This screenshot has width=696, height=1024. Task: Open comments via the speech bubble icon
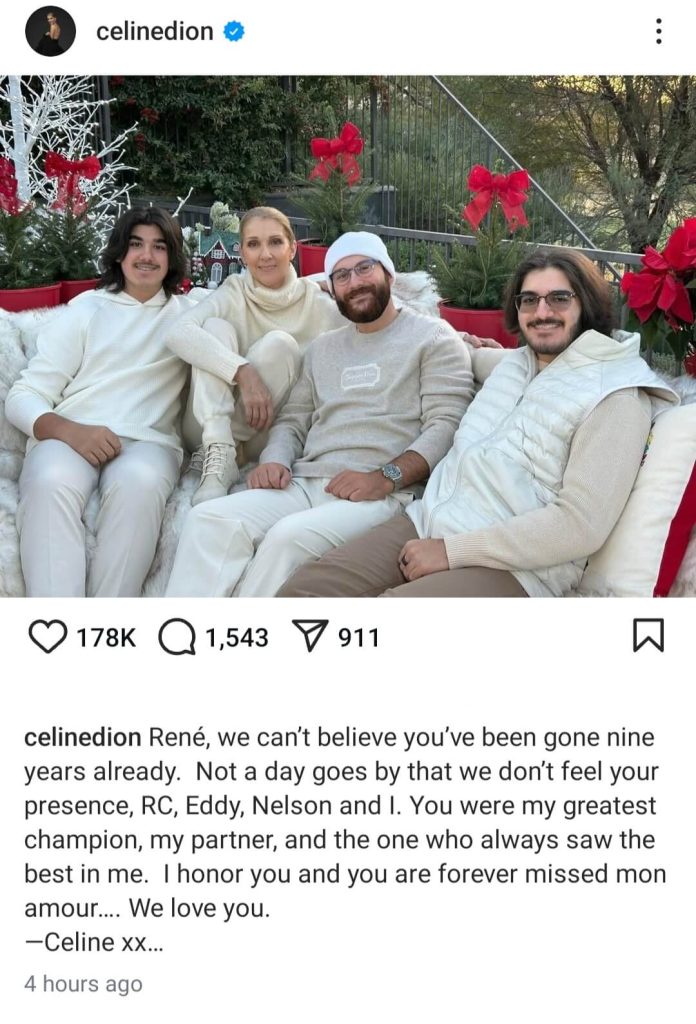coord(177,637)
